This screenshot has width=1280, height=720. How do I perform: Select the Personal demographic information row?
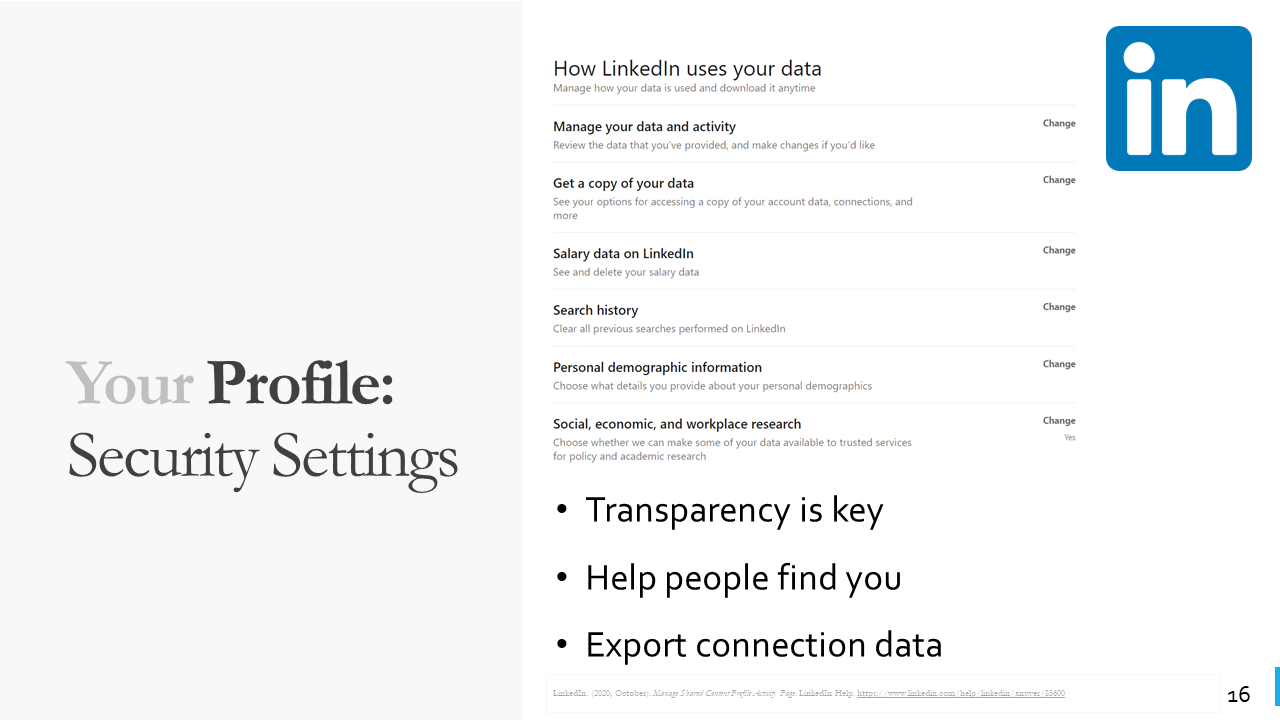[814, 375]
